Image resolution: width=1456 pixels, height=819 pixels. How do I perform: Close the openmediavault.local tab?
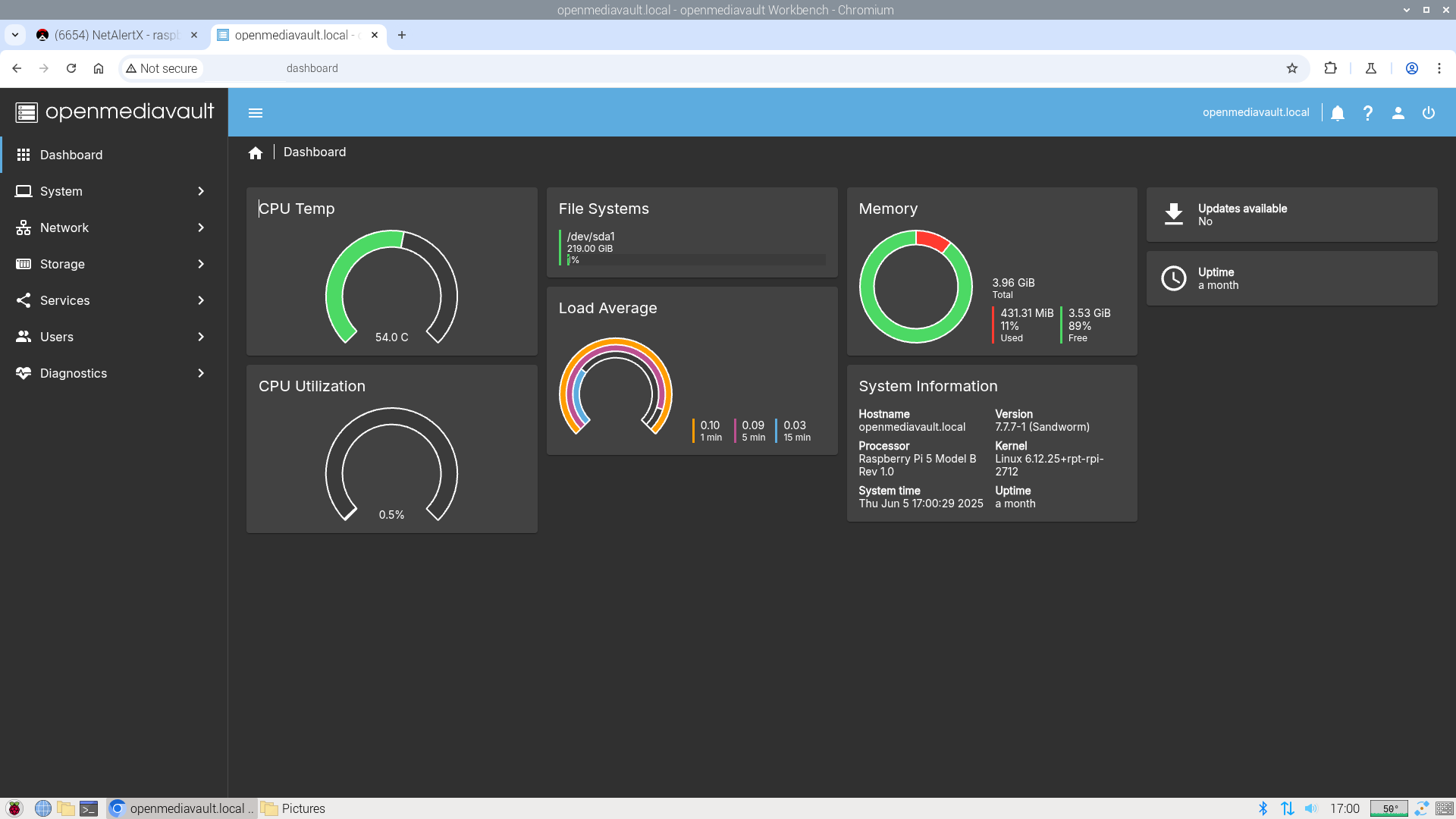coord(375,35)
